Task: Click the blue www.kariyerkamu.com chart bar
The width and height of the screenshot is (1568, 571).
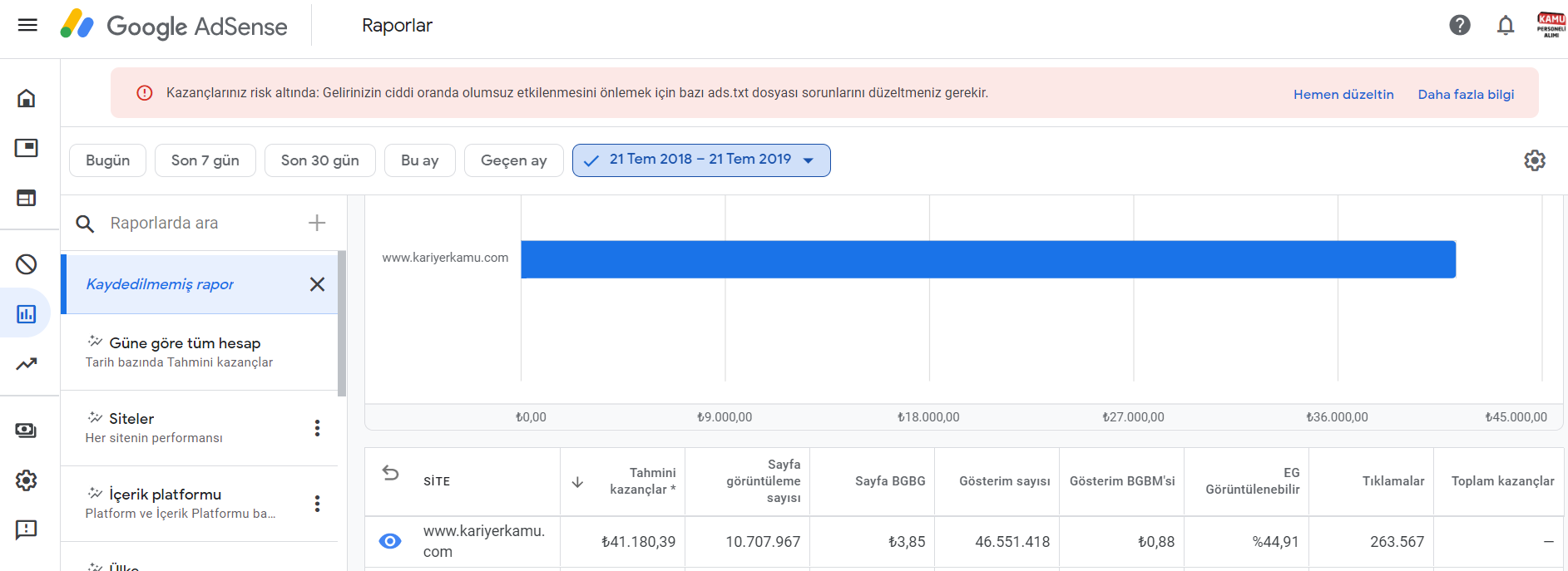Action: [x=988, y=259]
